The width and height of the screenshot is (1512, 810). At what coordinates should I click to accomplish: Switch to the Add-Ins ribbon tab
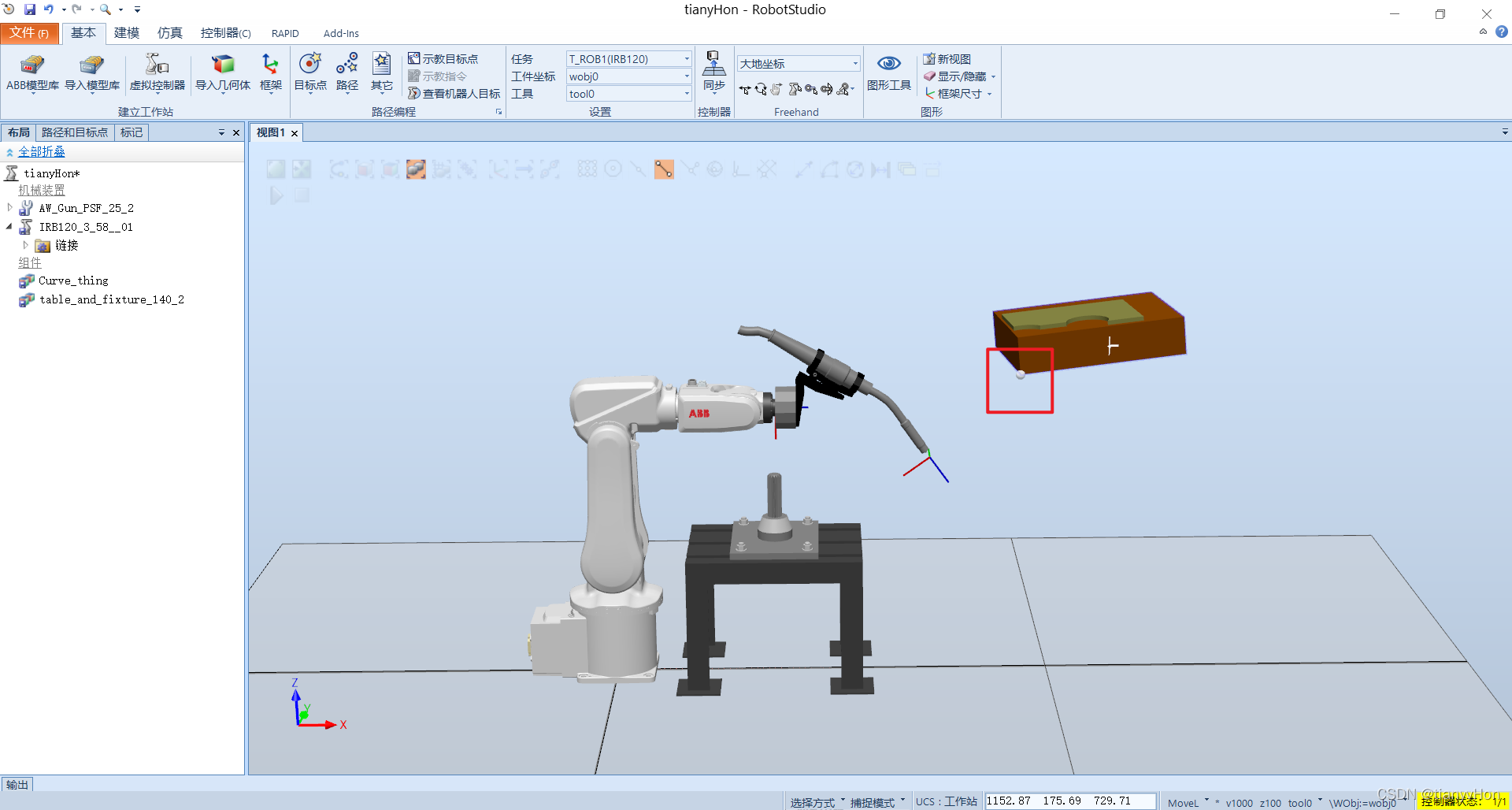[x=341, y=33]
